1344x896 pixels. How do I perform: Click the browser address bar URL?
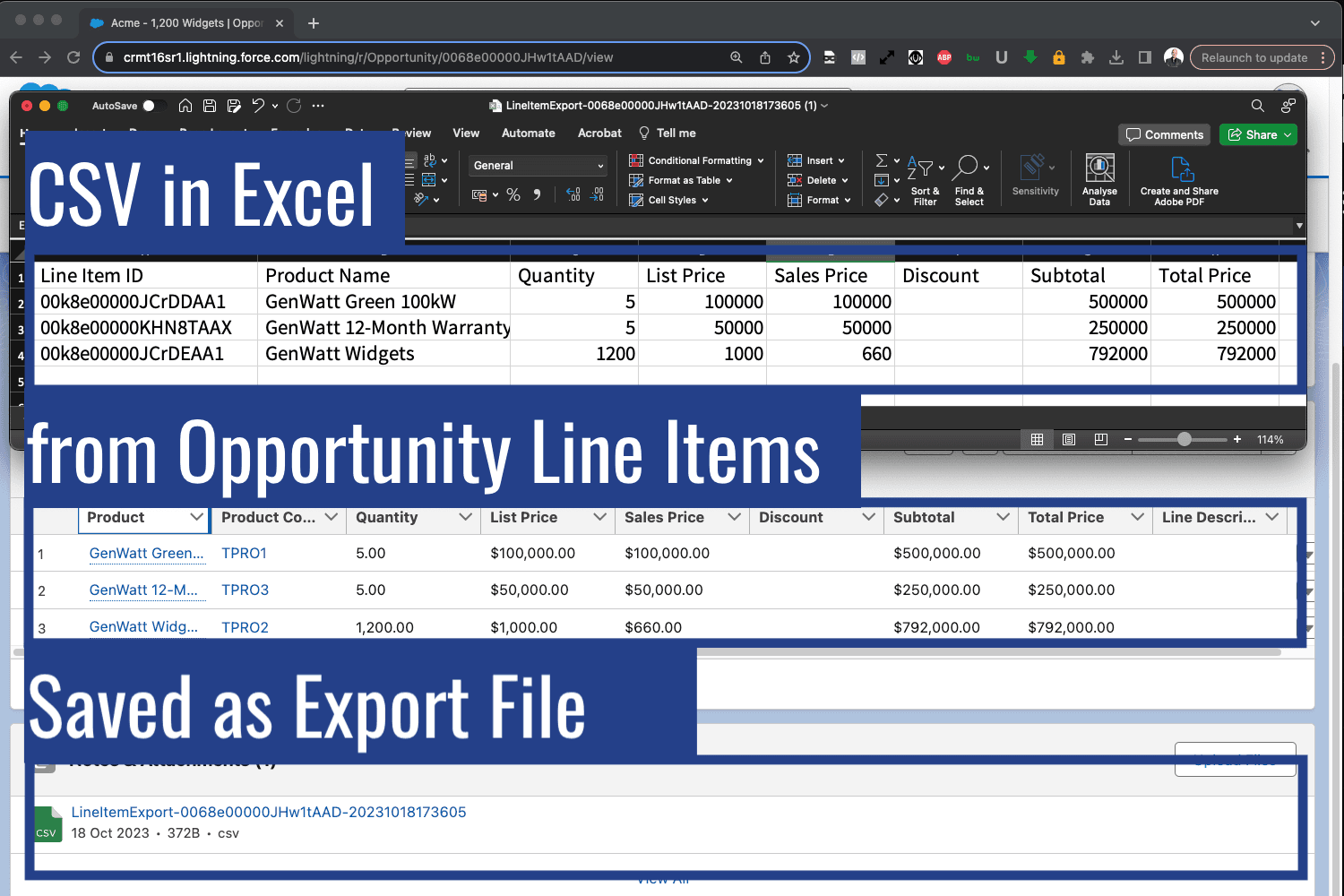[368, 57]
